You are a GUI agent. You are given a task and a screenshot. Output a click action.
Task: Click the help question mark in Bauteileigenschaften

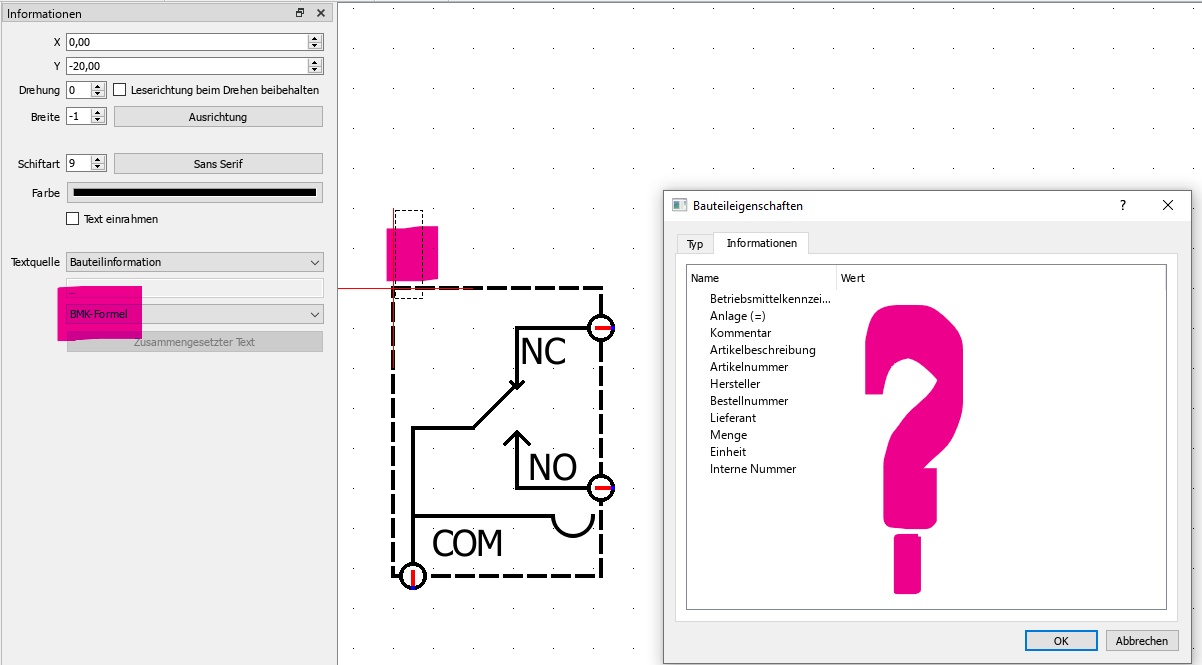1122,205
